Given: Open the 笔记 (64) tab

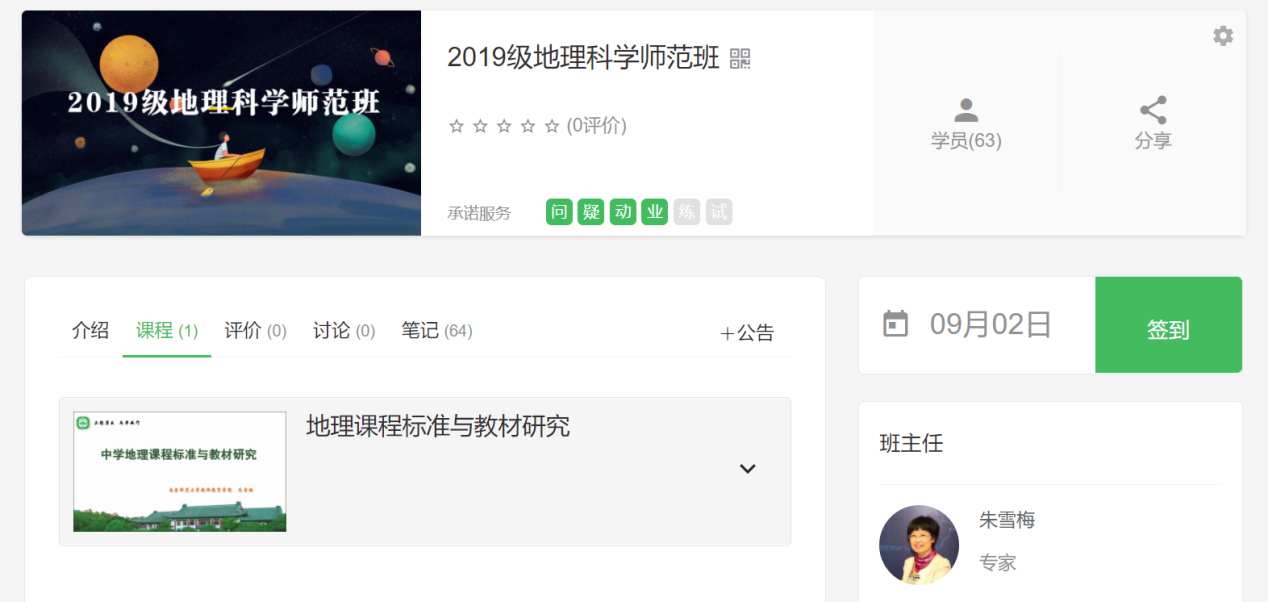Looking at the screenshot, I should pyautogui.click(x=437, y=331).
